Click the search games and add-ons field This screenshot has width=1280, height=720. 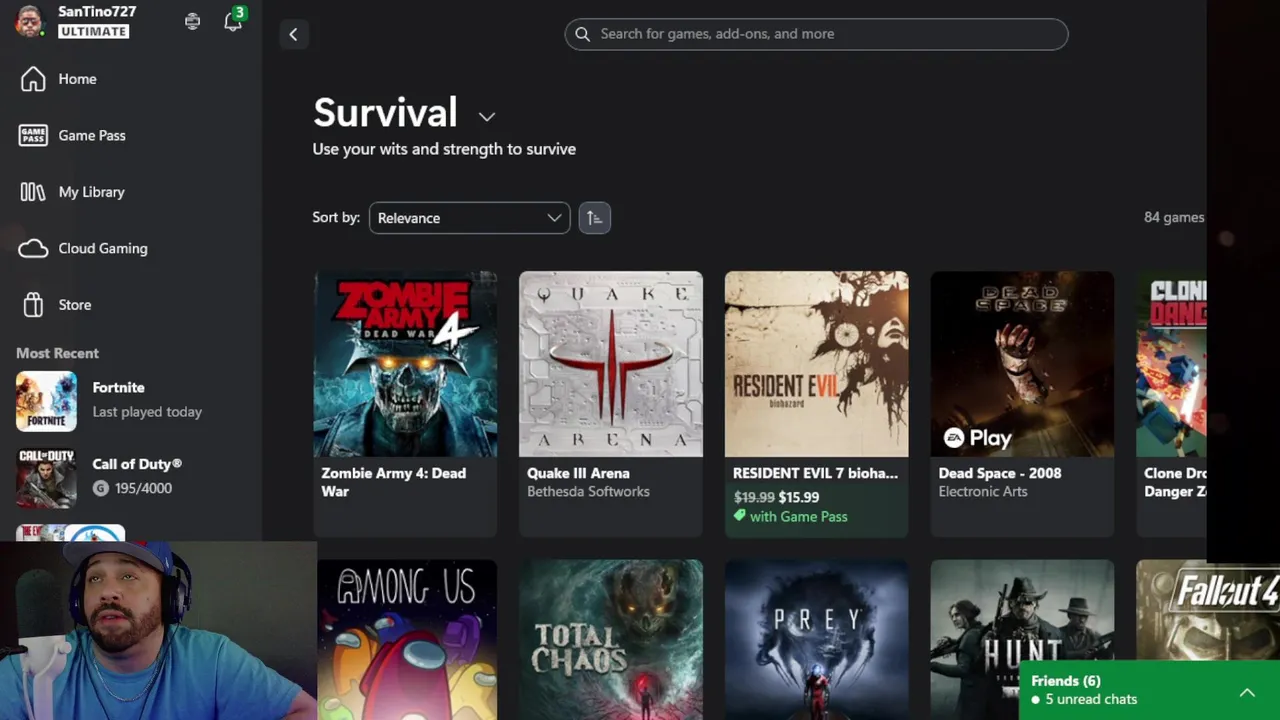pos(816,34)
